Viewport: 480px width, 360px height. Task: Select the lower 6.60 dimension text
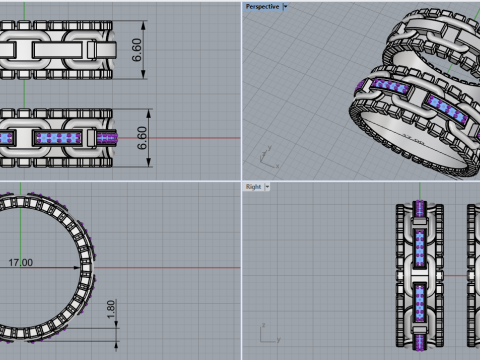point(142,138)
